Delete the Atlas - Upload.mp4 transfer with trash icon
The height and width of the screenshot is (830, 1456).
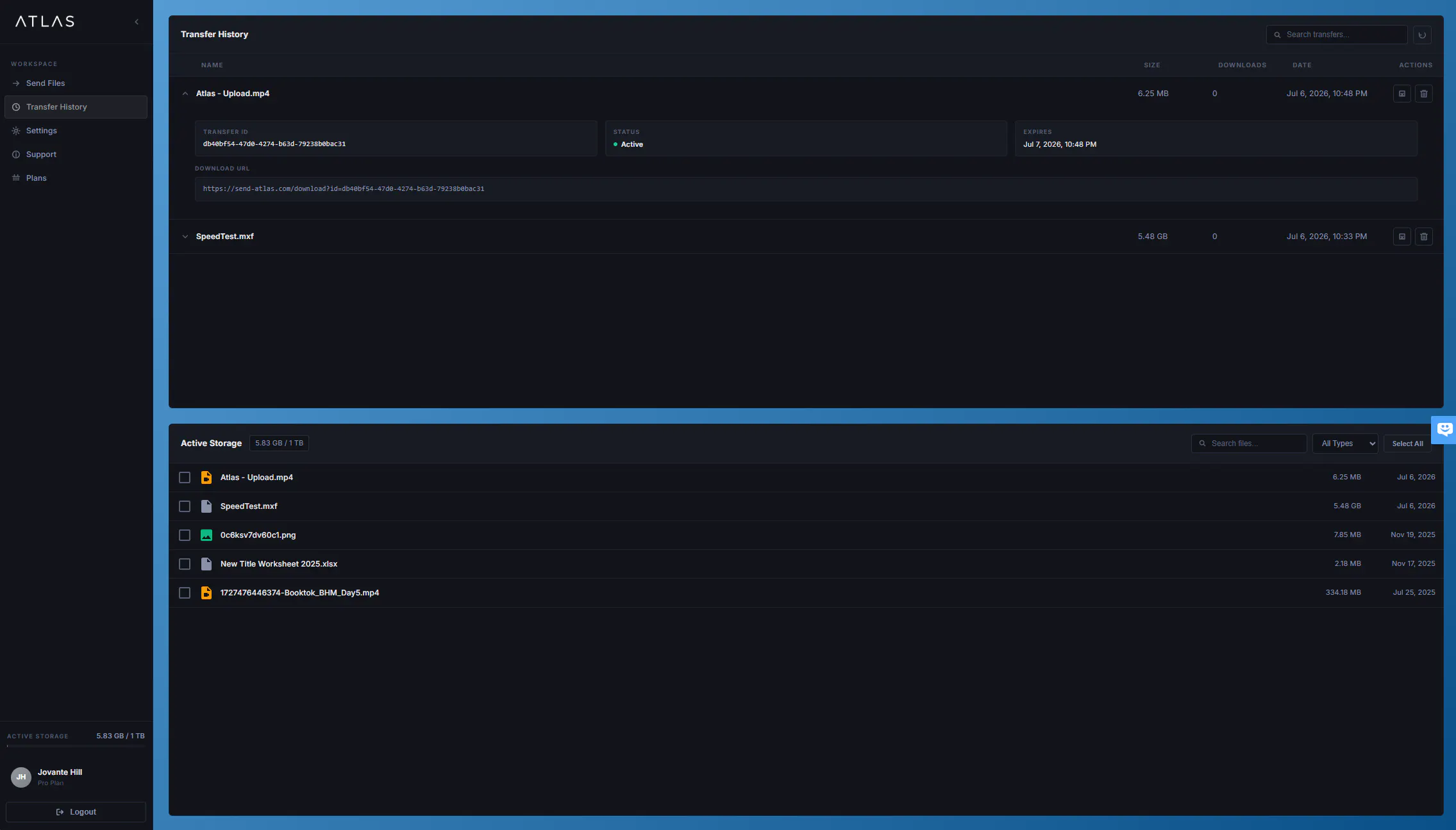pyautogui.click(x=1424, y=94)
